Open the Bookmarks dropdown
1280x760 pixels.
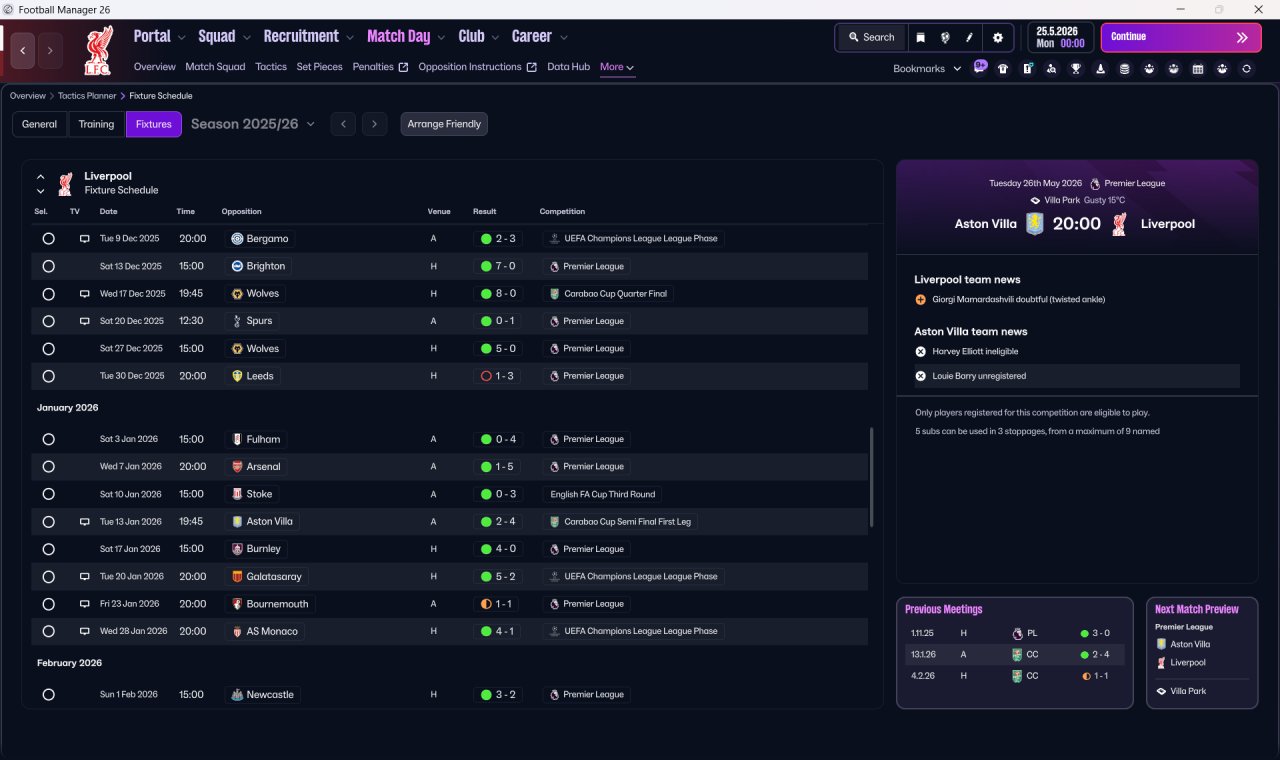(927, 69)
